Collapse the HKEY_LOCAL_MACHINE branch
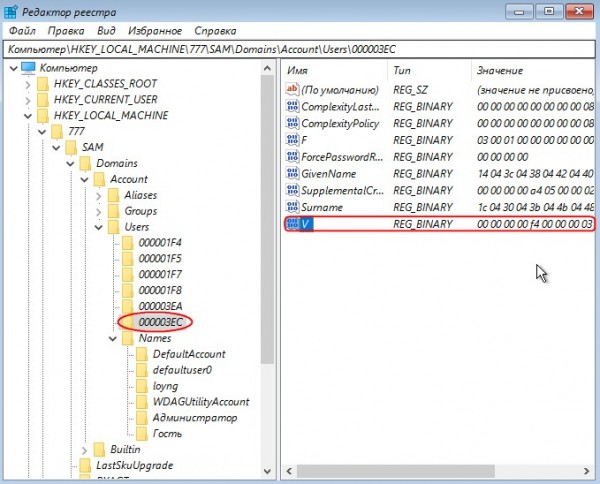 click(28, 116)
